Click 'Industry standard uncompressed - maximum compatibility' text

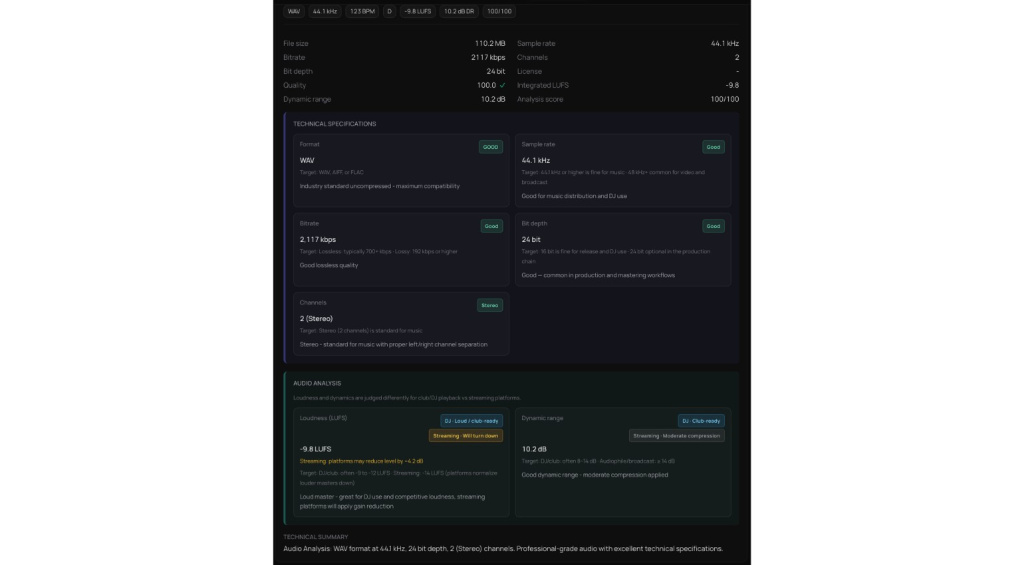[x=379, y=186]
